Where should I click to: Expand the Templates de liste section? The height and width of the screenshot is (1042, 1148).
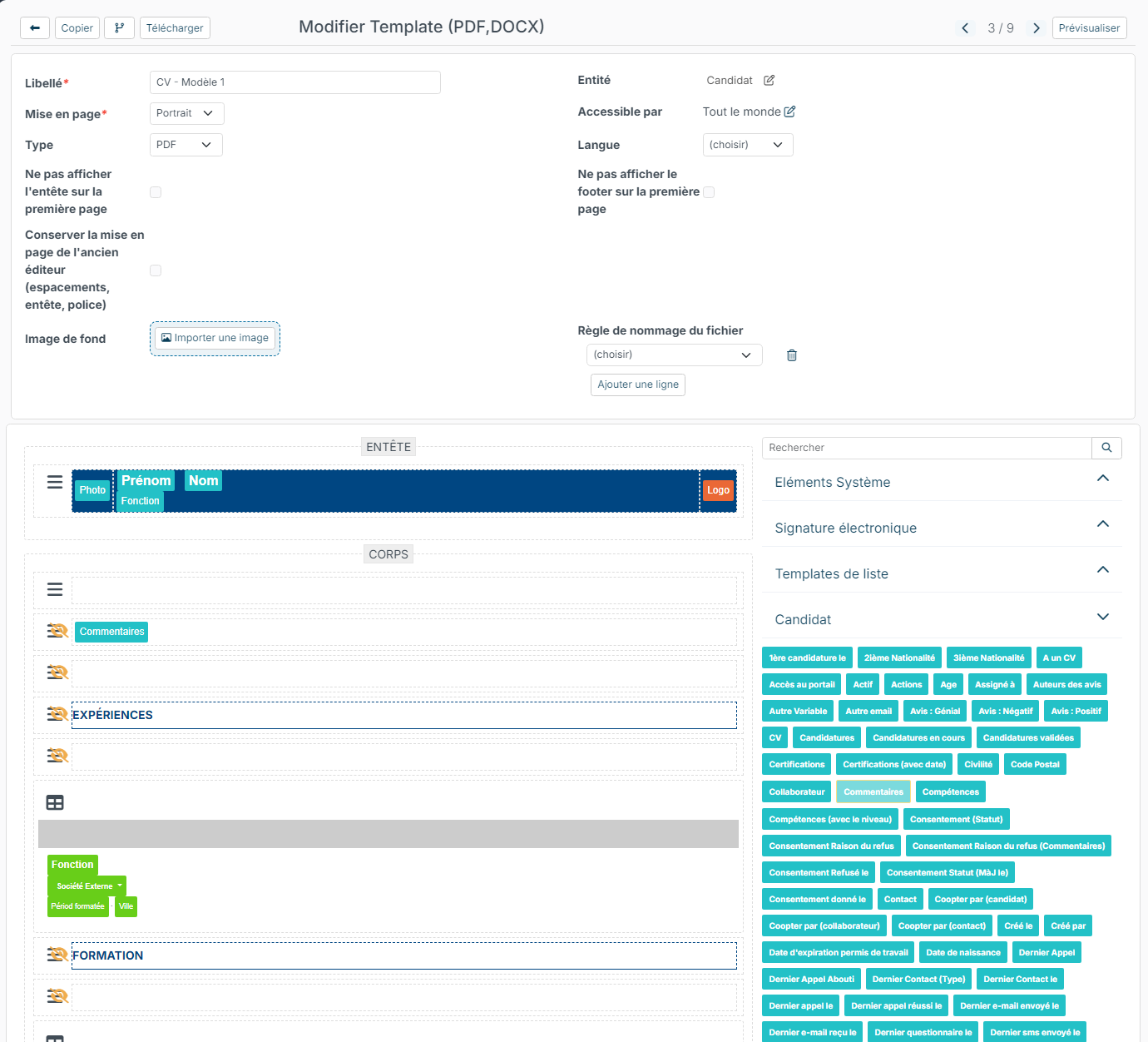942,573
